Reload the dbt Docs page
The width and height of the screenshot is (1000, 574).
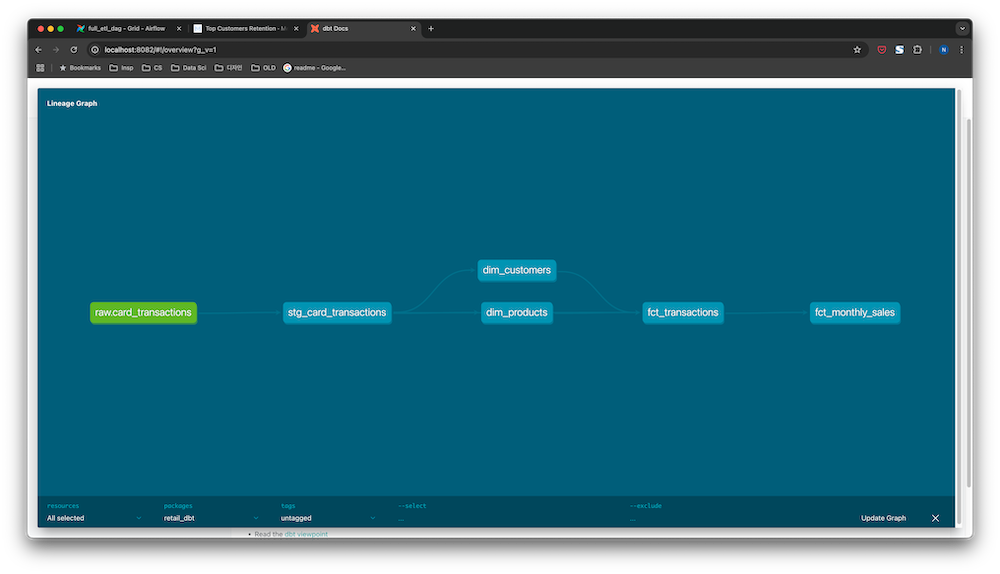coord(74,50)
